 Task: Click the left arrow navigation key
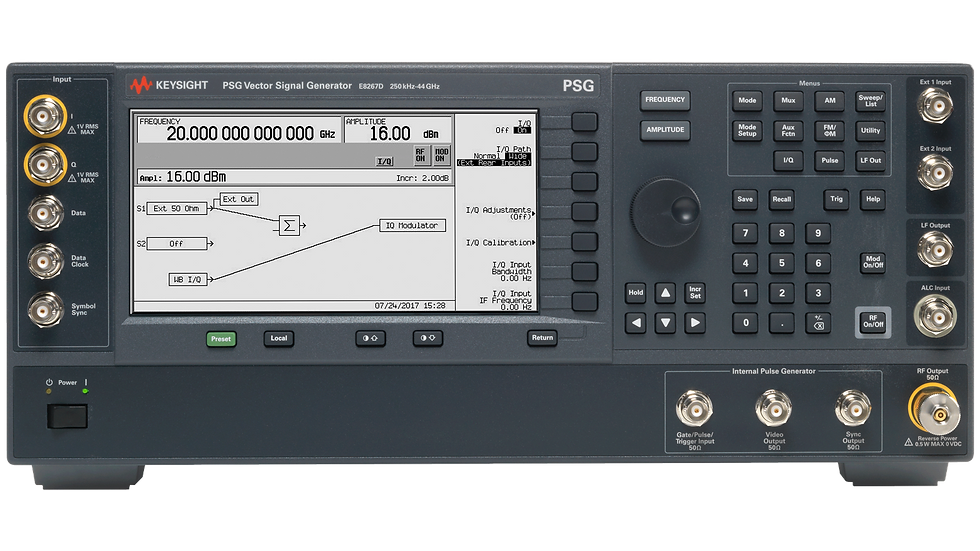coord(636,322)
